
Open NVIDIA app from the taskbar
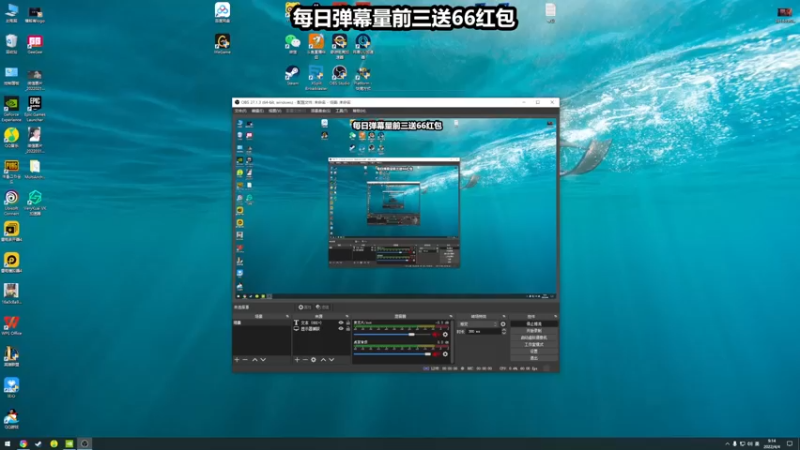(69, 444)
